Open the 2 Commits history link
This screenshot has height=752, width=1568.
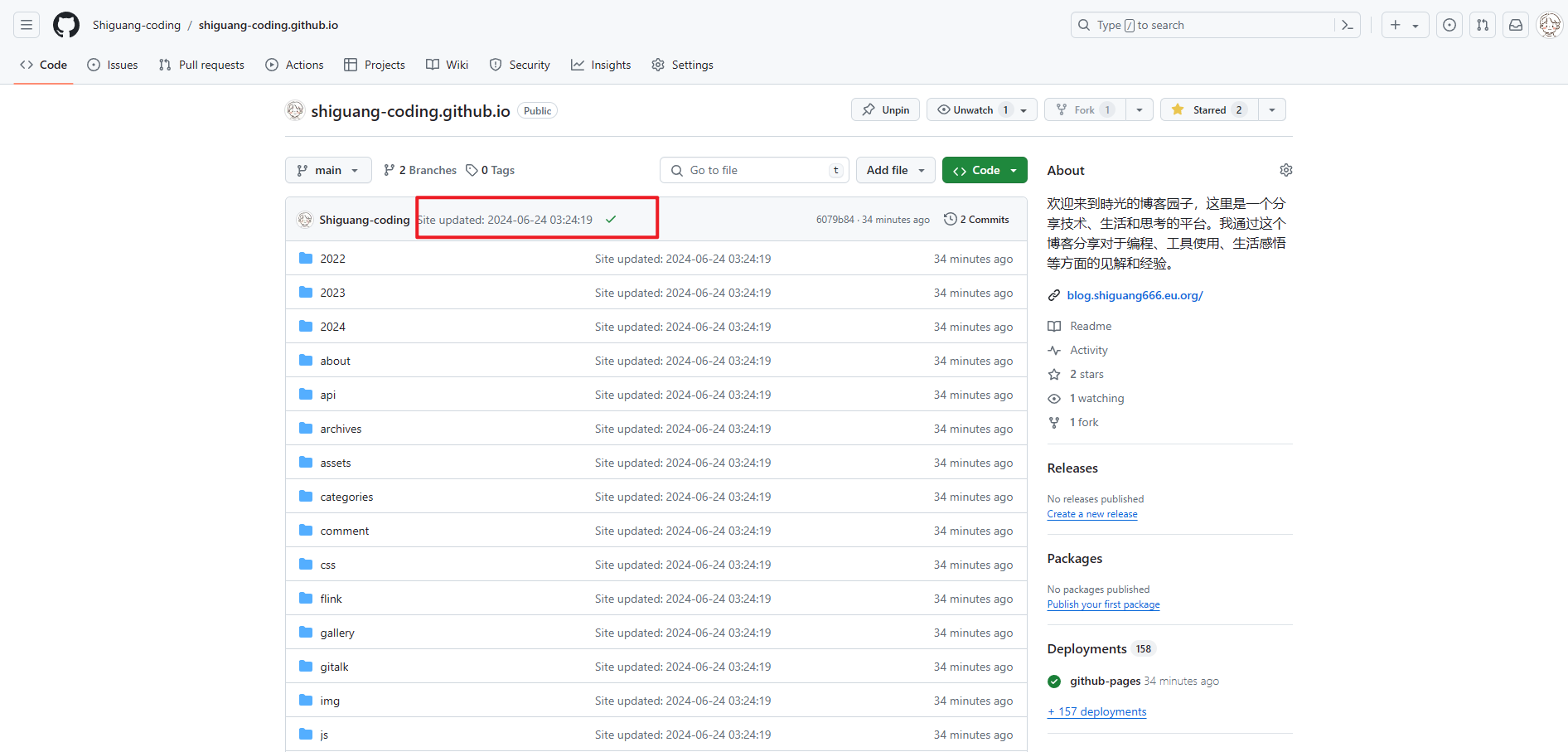977,220
